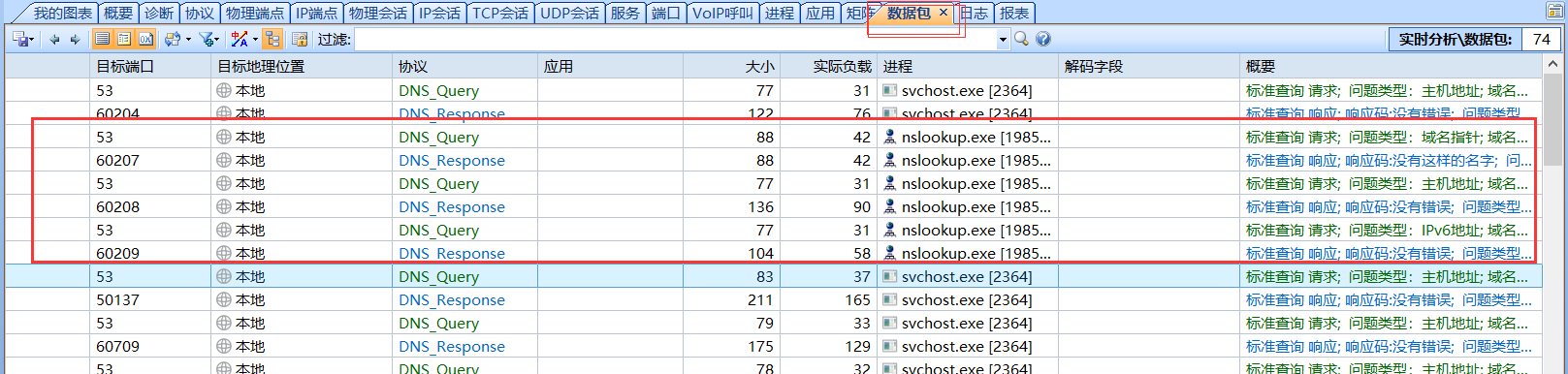Click the text highlight A icon

(240, 39)
